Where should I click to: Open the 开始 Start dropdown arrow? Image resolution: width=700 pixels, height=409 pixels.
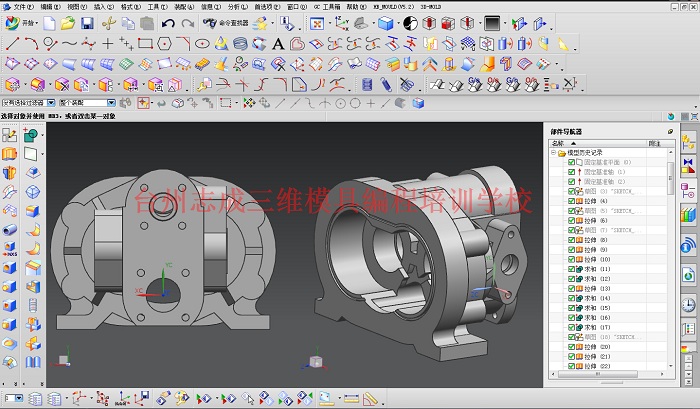pyautogui.click(x=37, y=23)
